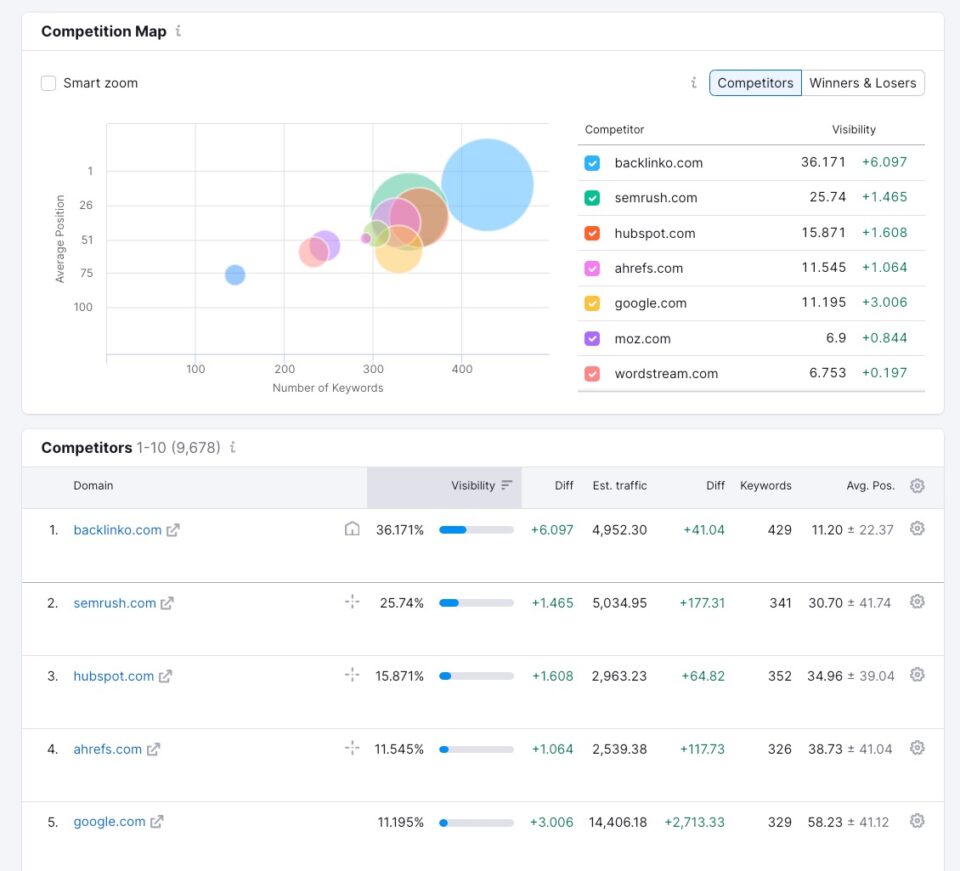Open row options gear for google.com
The height and width of the screenshot is (871, 960).
[x=917, y=820]
